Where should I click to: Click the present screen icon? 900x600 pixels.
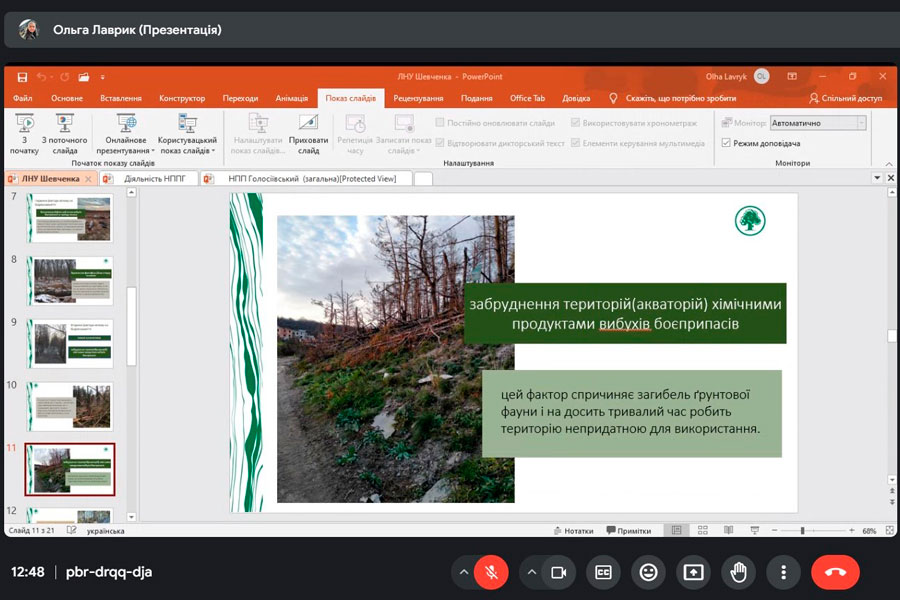coord(692,572)
